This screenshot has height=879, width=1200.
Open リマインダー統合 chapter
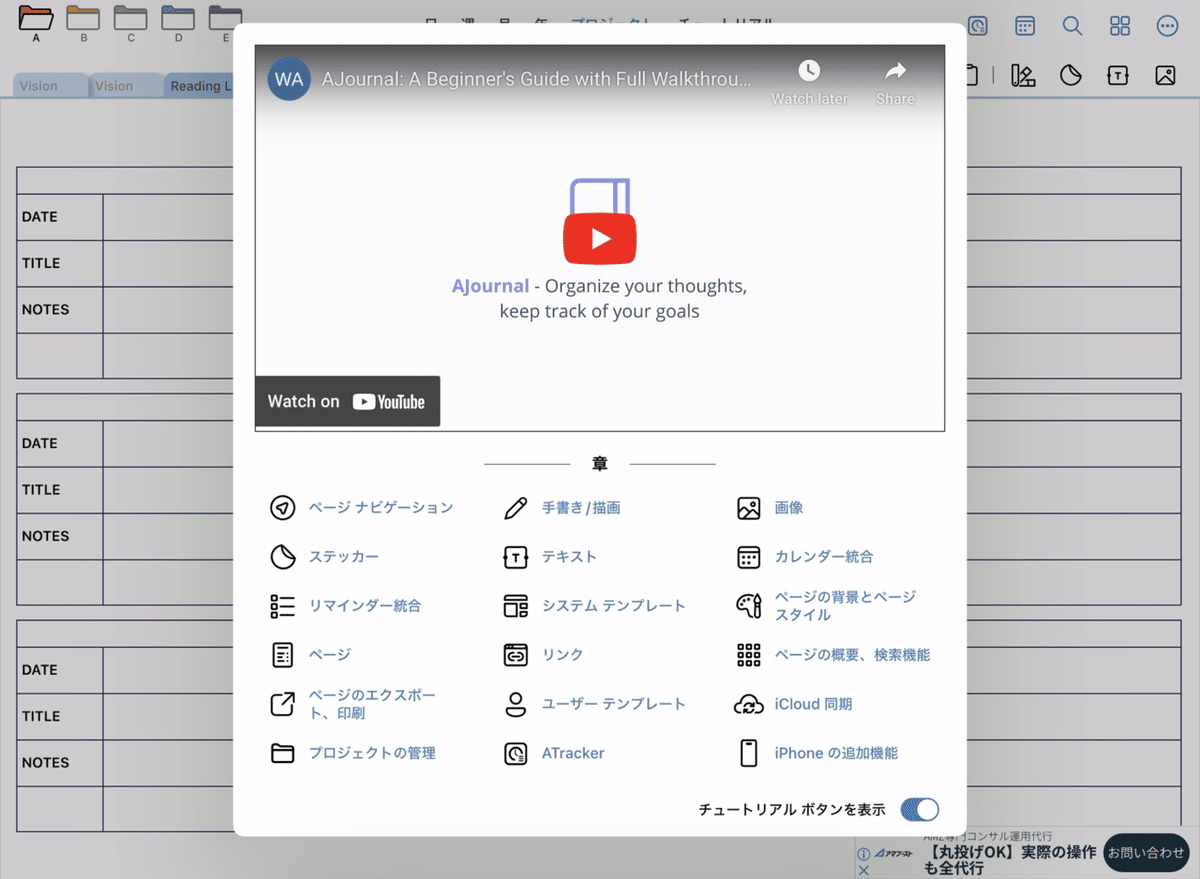(365, 606)
